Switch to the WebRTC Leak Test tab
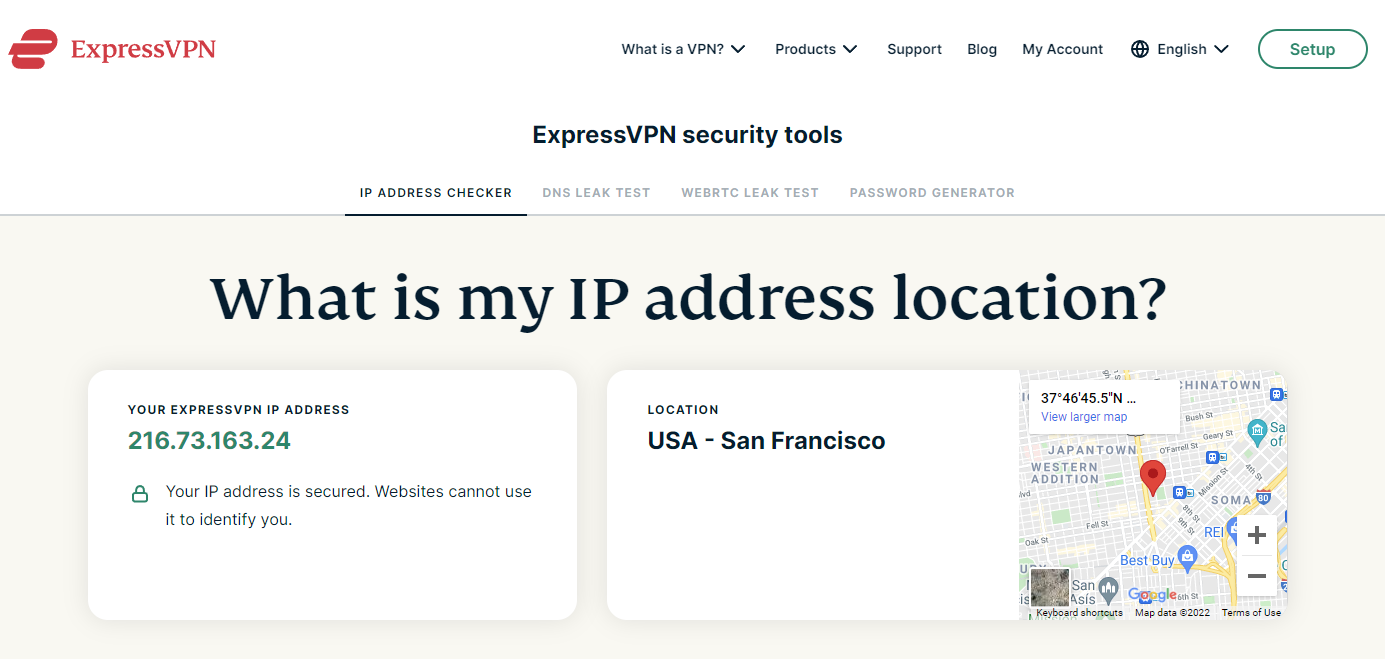Screen dimensions: 1385x659 pyautogui.click(x=750, y=193)
